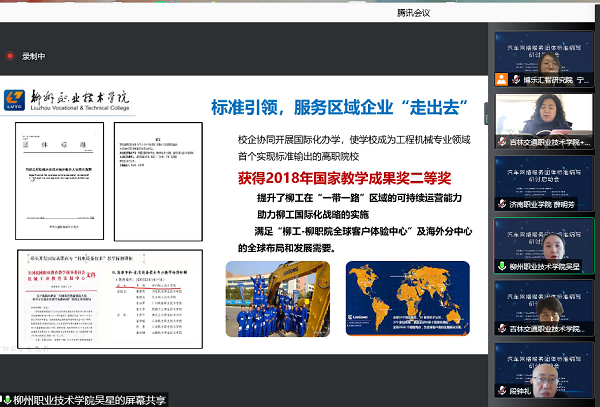Click the 录制中 recording status label
The width and height of the screenshot is (600, 407).
click(33, 57)
